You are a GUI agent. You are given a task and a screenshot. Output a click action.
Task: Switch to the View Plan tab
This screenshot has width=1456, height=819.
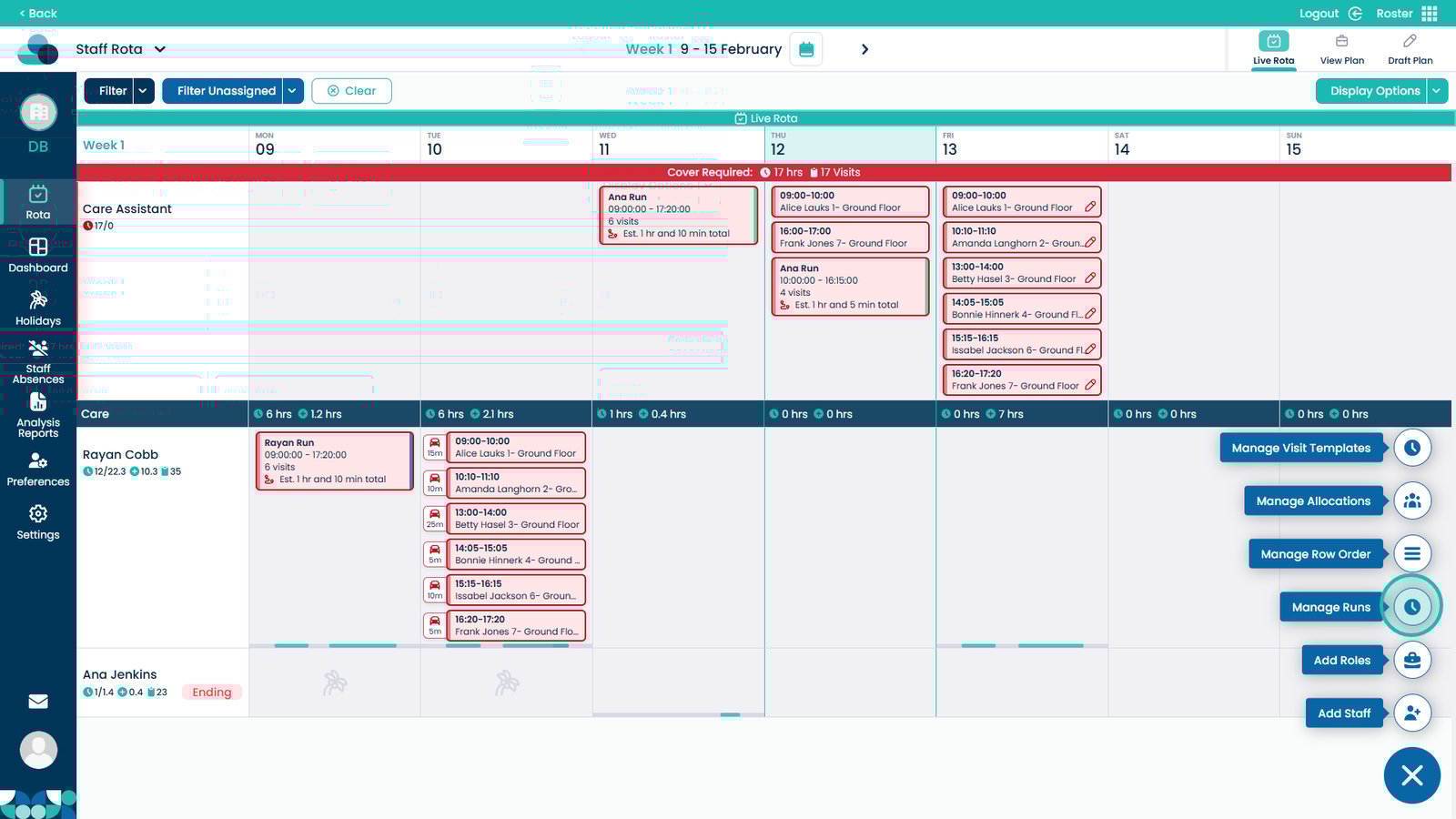[x=1341, y=49]
